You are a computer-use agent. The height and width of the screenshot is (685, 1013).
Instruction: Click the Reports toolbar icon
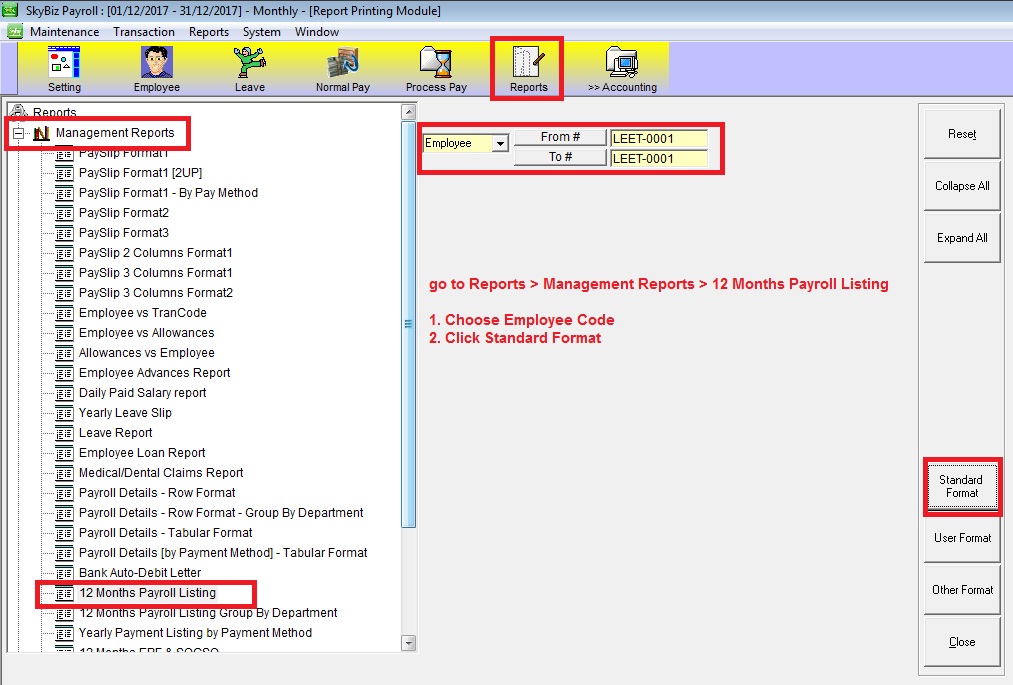click(528, 65)
